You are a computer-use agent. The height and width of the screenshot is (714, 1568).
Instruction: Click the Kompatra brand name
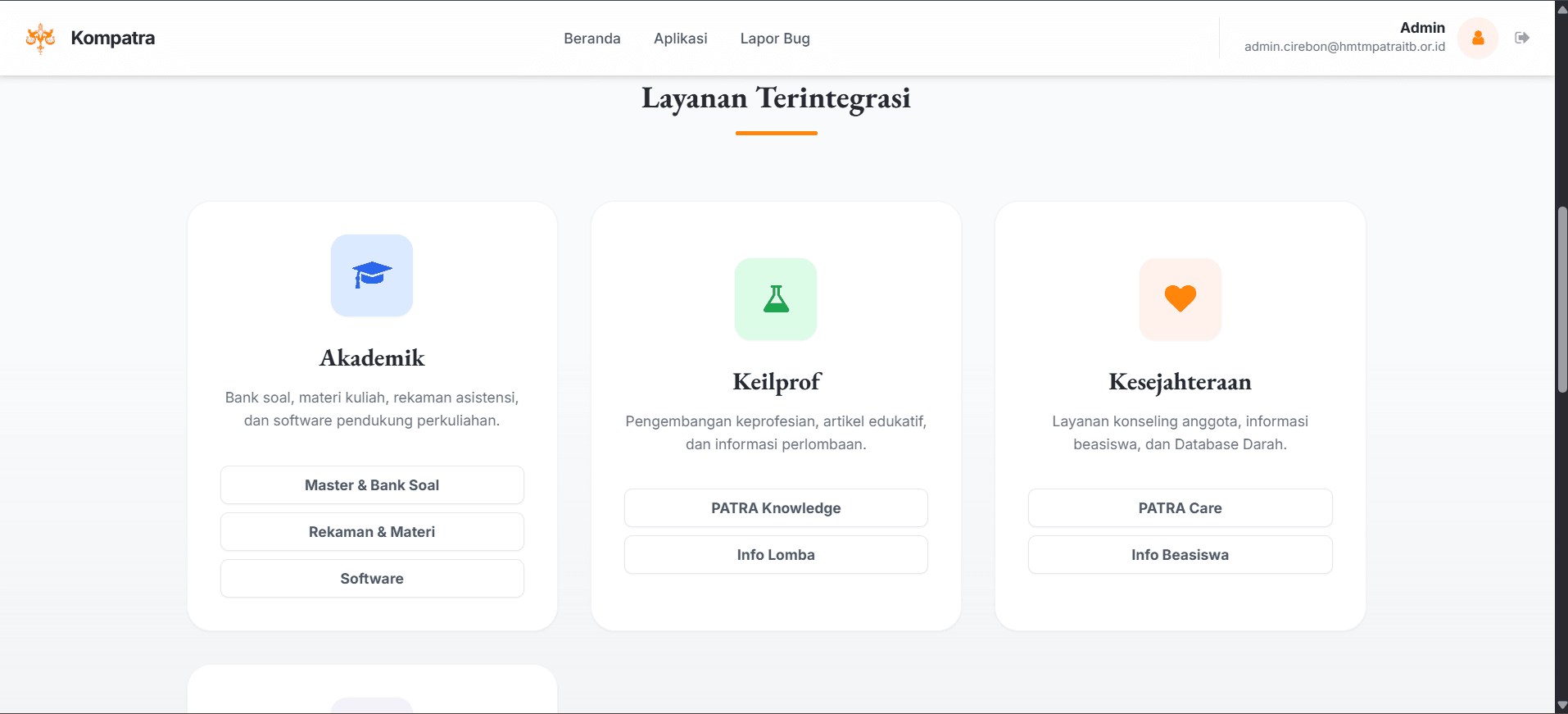coord(113,38)
